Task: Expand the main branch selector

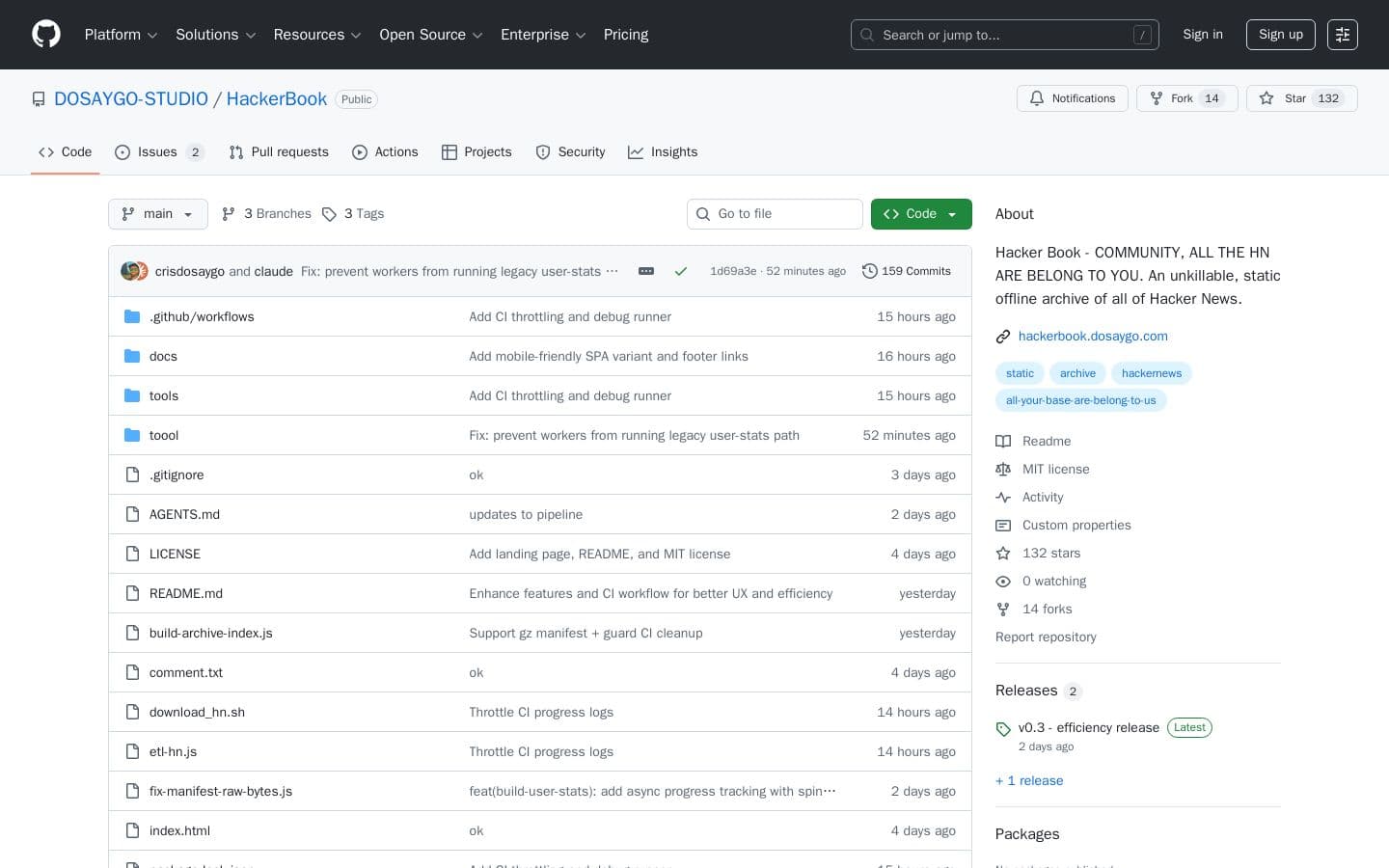Action: (157, 214)
